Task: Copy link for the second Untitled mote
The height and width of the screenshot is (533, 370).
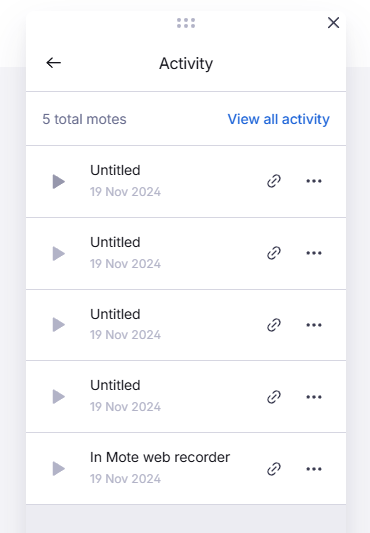Action: click(x=274, y=253)
